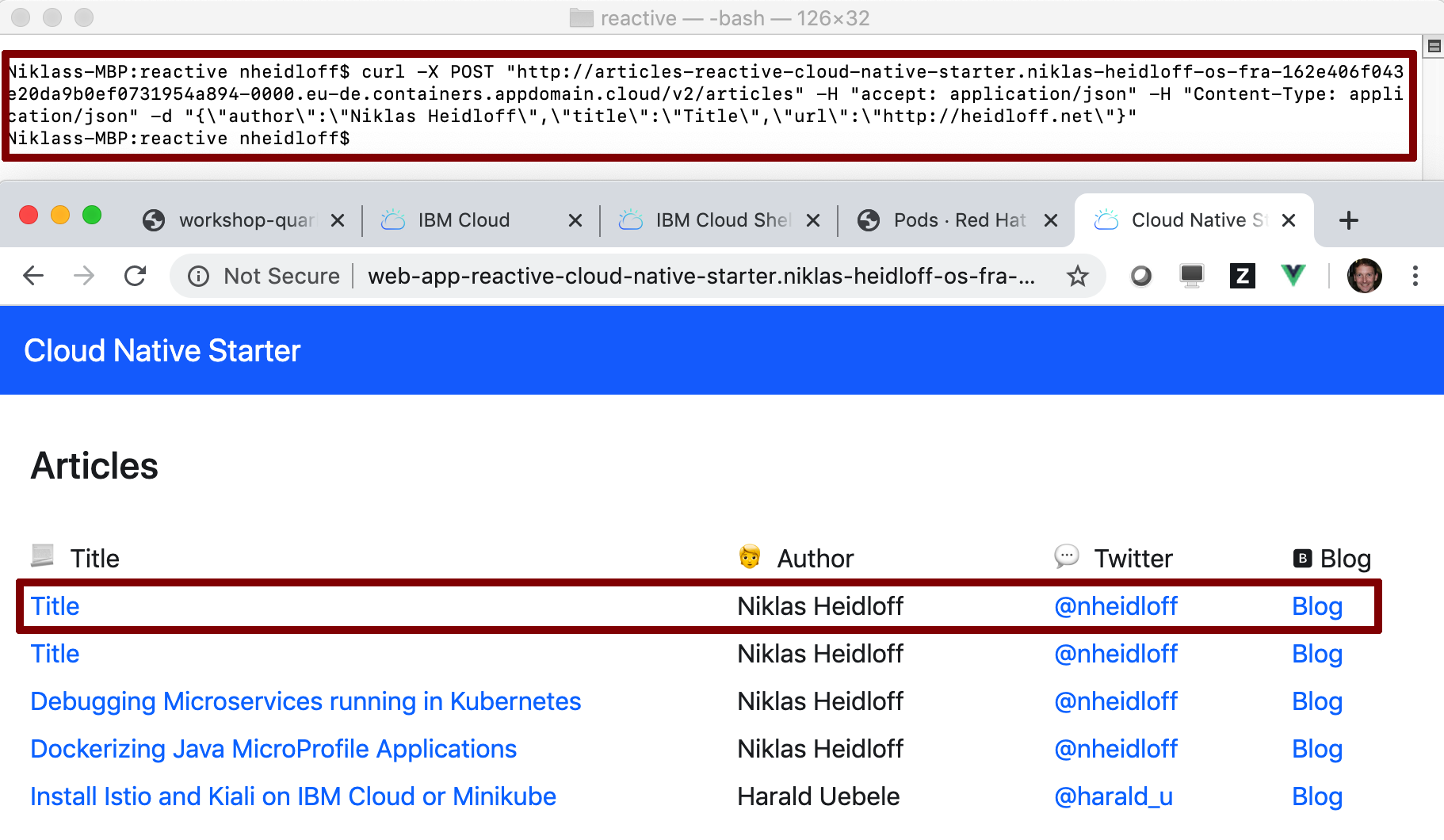Image resolution: width=1444 pixels, height=840 pixels.
Task: Click the Harald Uebele author cell
Action: click(x=819, y=796)
